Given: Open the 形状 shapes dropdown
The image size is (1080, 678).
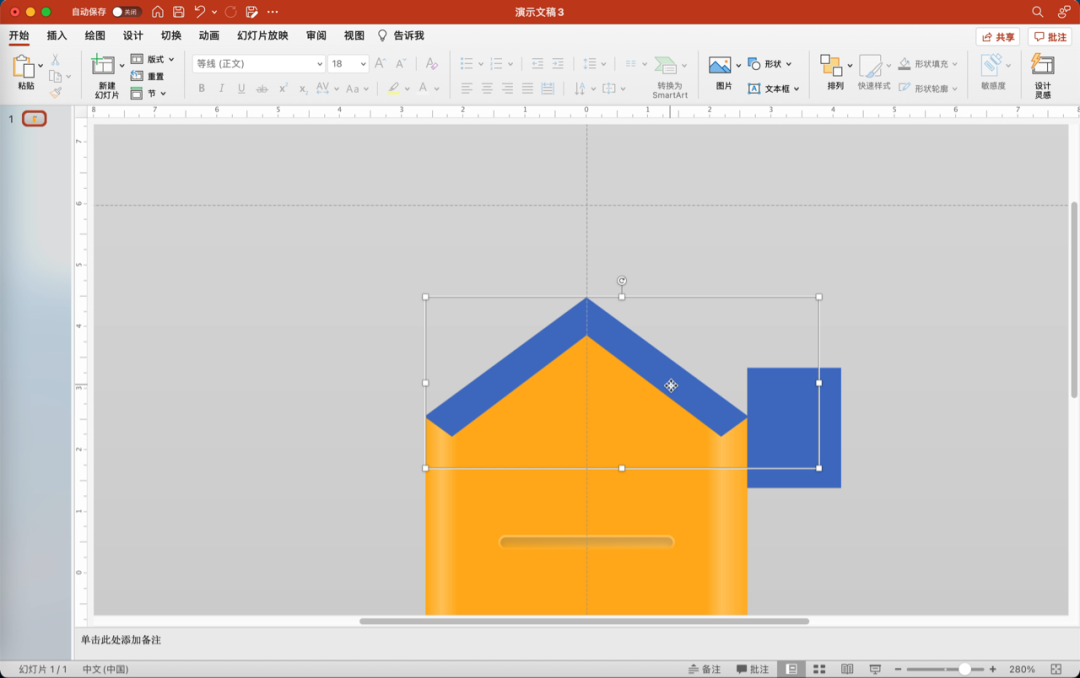Looking at the screenshot, I should 770,63.
